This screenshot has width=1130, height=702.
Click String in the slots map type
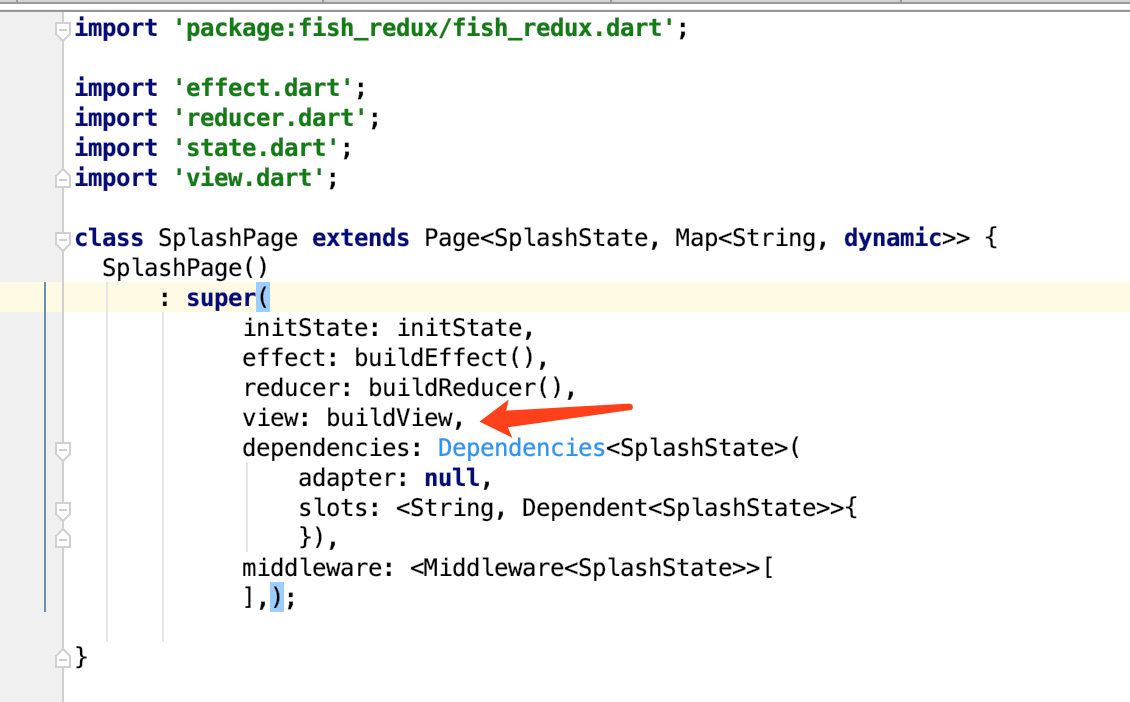(452, 508)
